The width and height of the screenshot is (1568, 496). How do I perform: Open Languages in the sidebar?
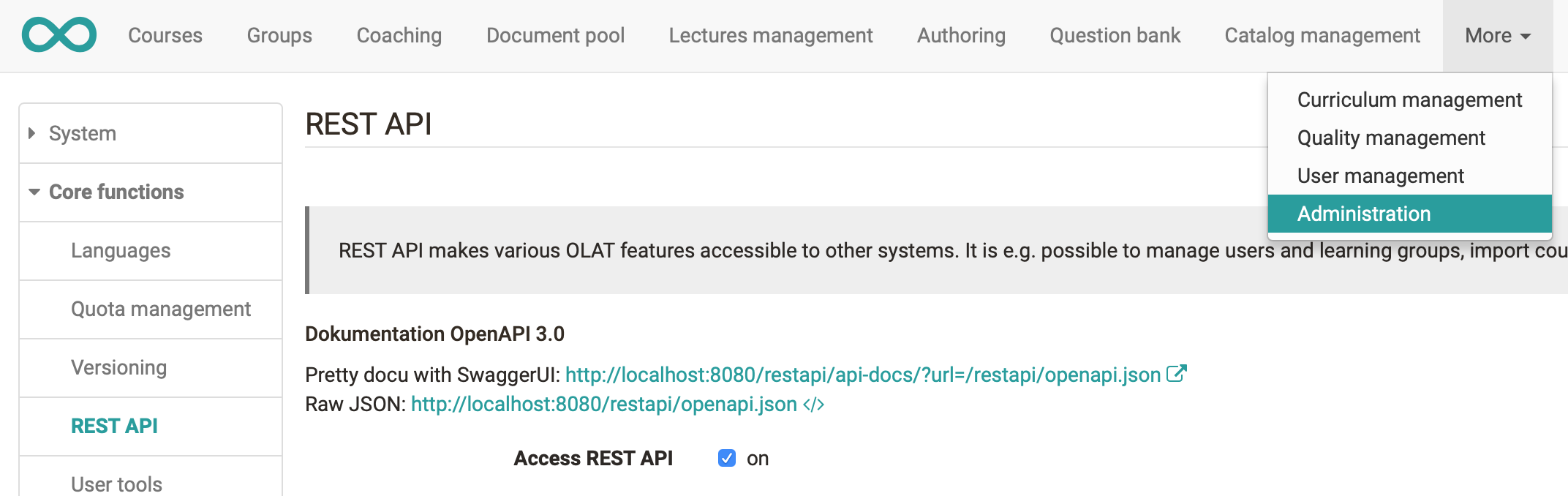[121, 250]
